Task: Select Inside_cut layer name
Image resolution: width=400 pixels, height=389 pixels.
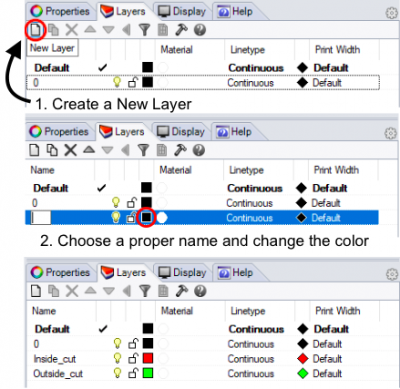Action: [x=55, y=359]
